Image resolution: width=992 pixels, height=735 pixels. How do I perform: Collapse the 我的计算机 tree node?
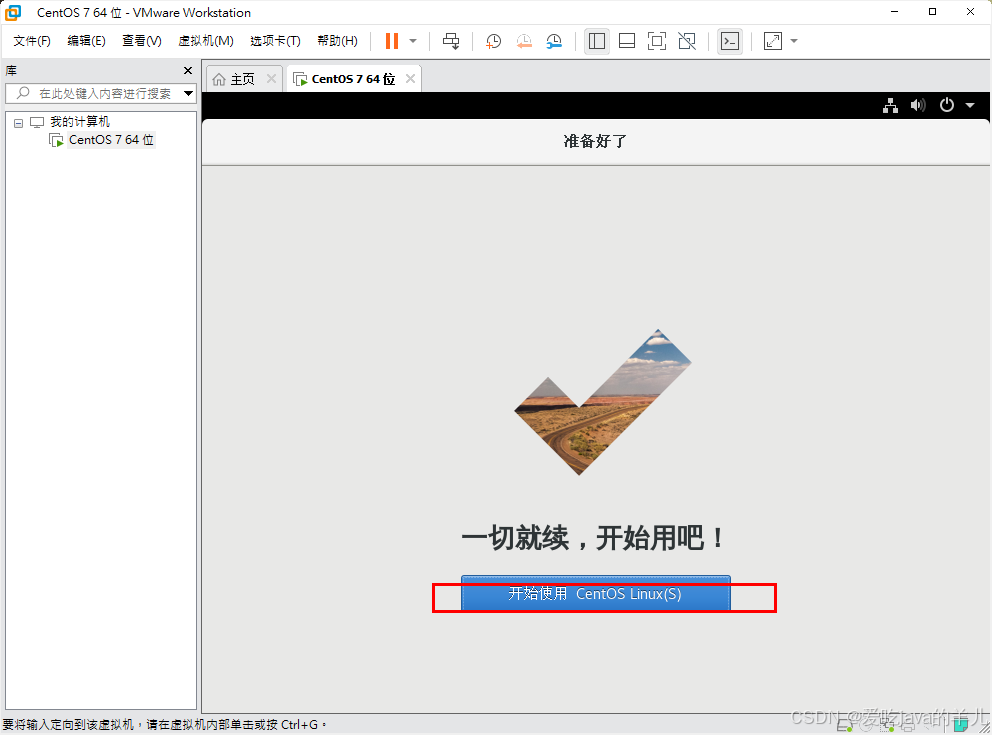[x=18, y=123]
